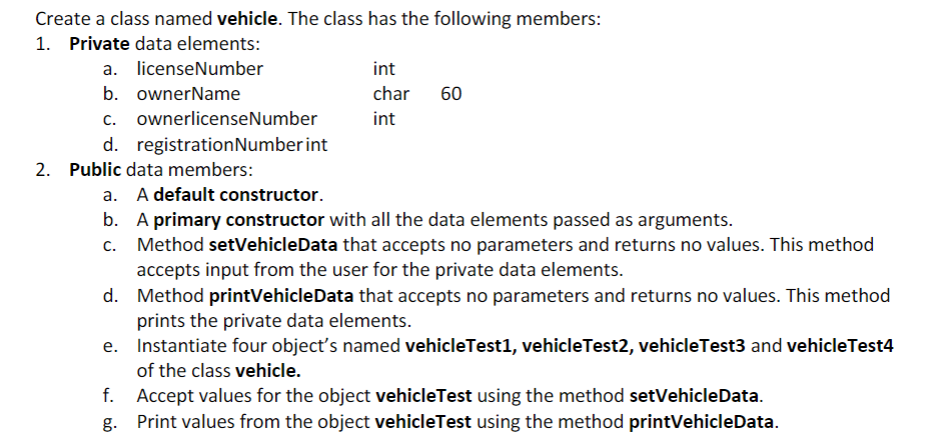The width and height of the screenshot is (932, 447).
Task: Click the bold "Private" heading text
Action: pyautogui.click(x=99, y=44)
